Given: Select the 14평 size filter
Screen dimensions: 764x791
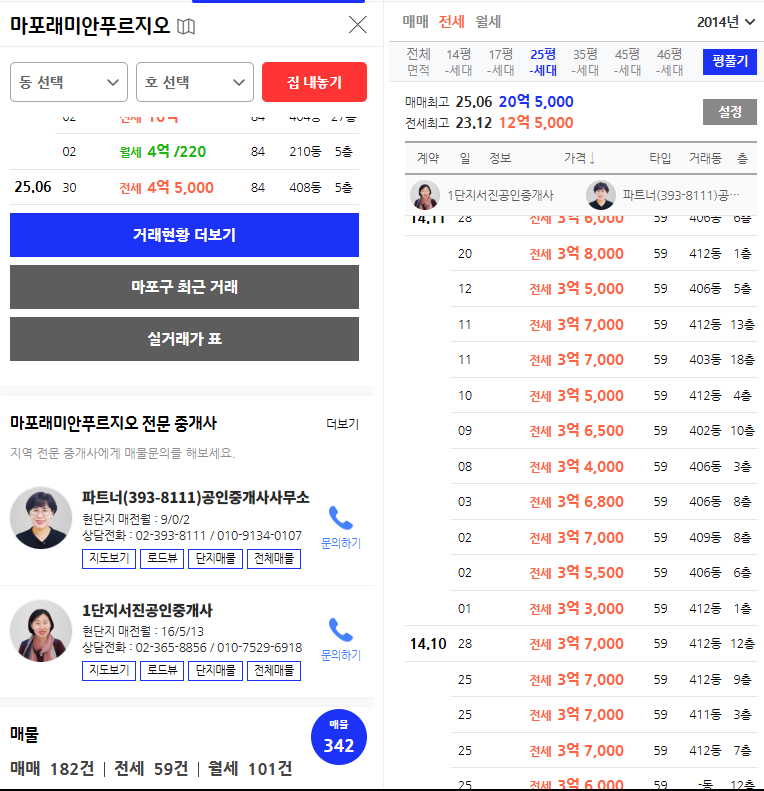Looking at the screenshot, I should [x=458, y=62].
